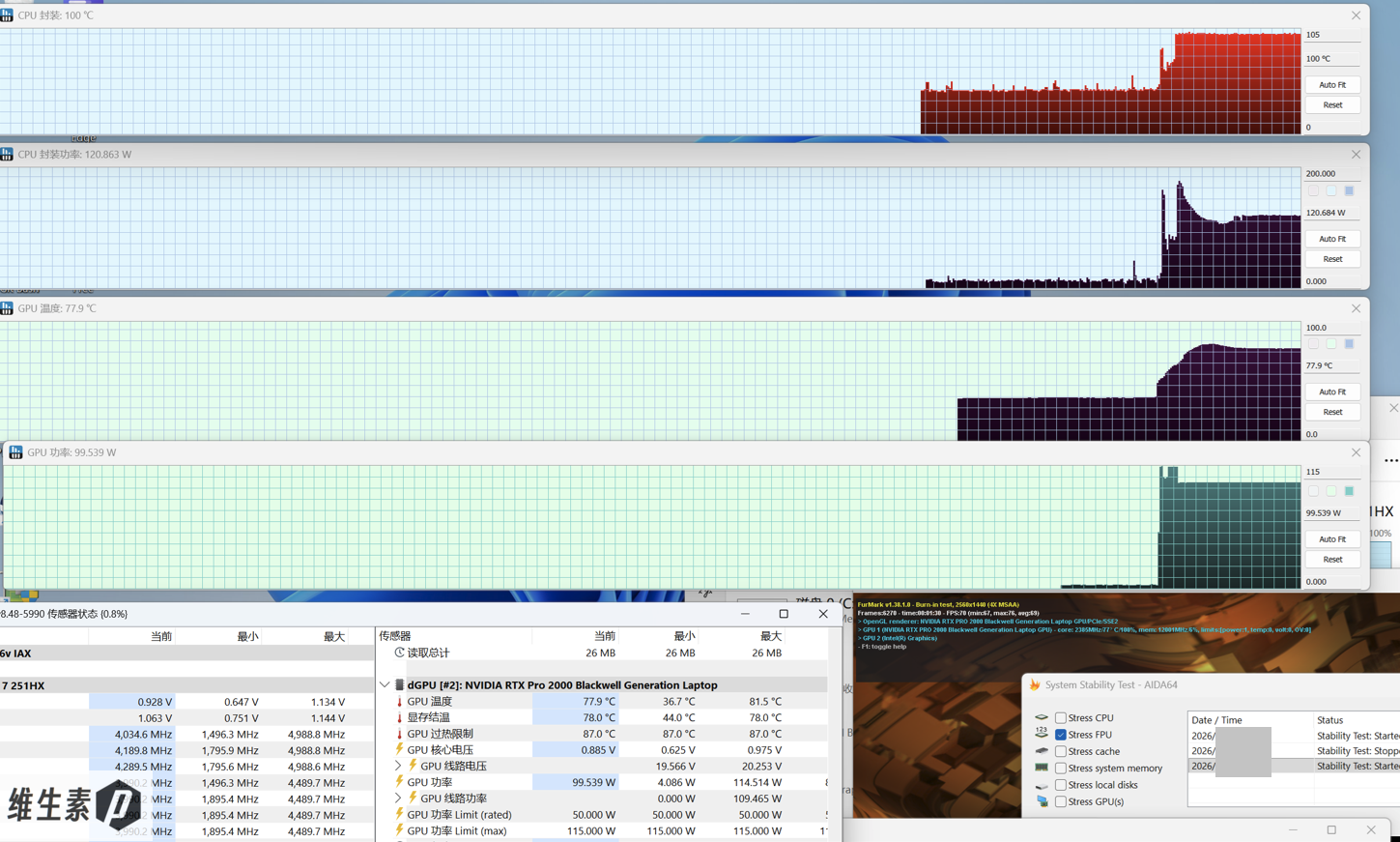
Task: Collapse the dGPU [#2] NVIDIA RTX Pro 2000 node
Action: click(x=385, y=685)
